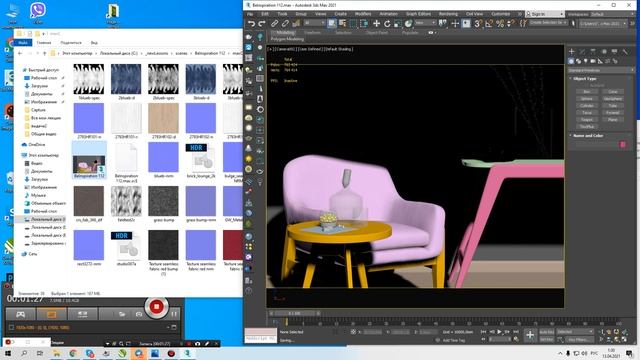
Task: Choose the Select and Move tool
Action: 376,24
